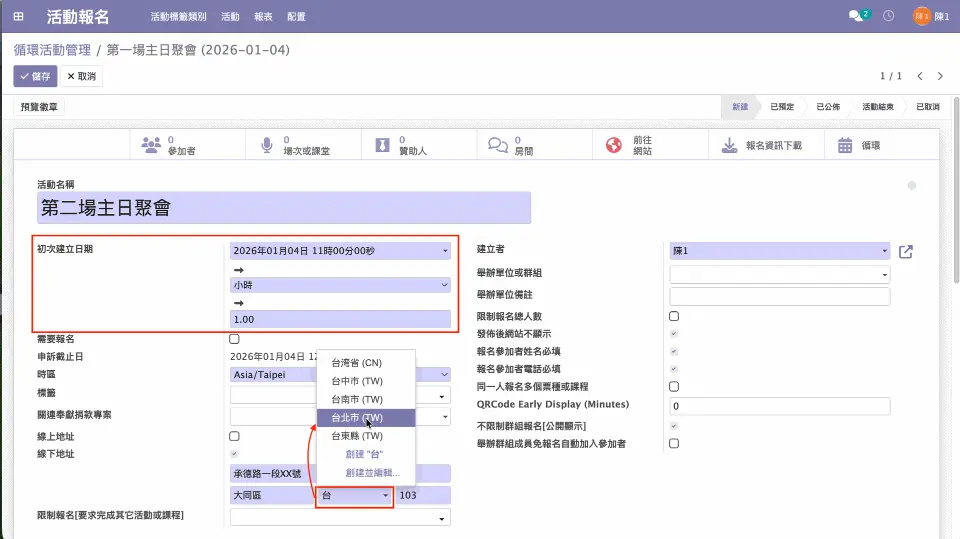Open the 報表 menu
This screenshot has width=960, height=539.
coord(263,17)
